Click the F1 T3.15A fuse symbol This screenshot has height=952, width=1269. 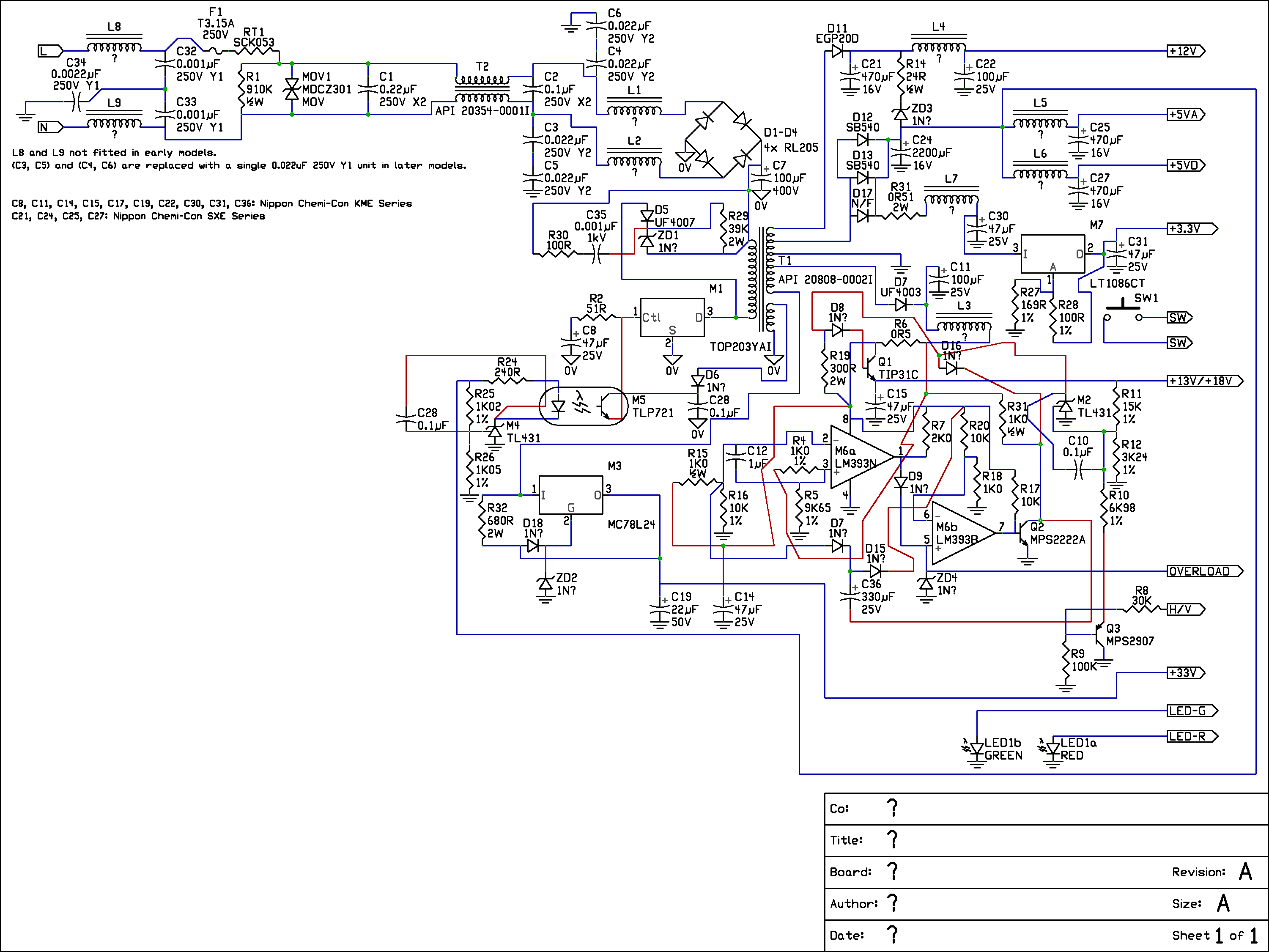pos(216,51)
